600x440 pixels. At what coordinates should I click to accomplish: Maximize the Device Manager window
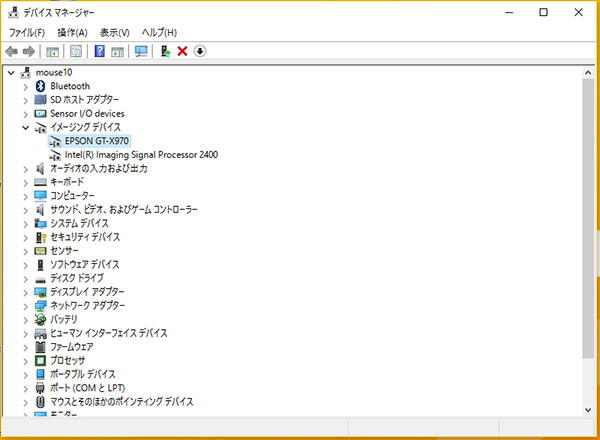point(543,12)
